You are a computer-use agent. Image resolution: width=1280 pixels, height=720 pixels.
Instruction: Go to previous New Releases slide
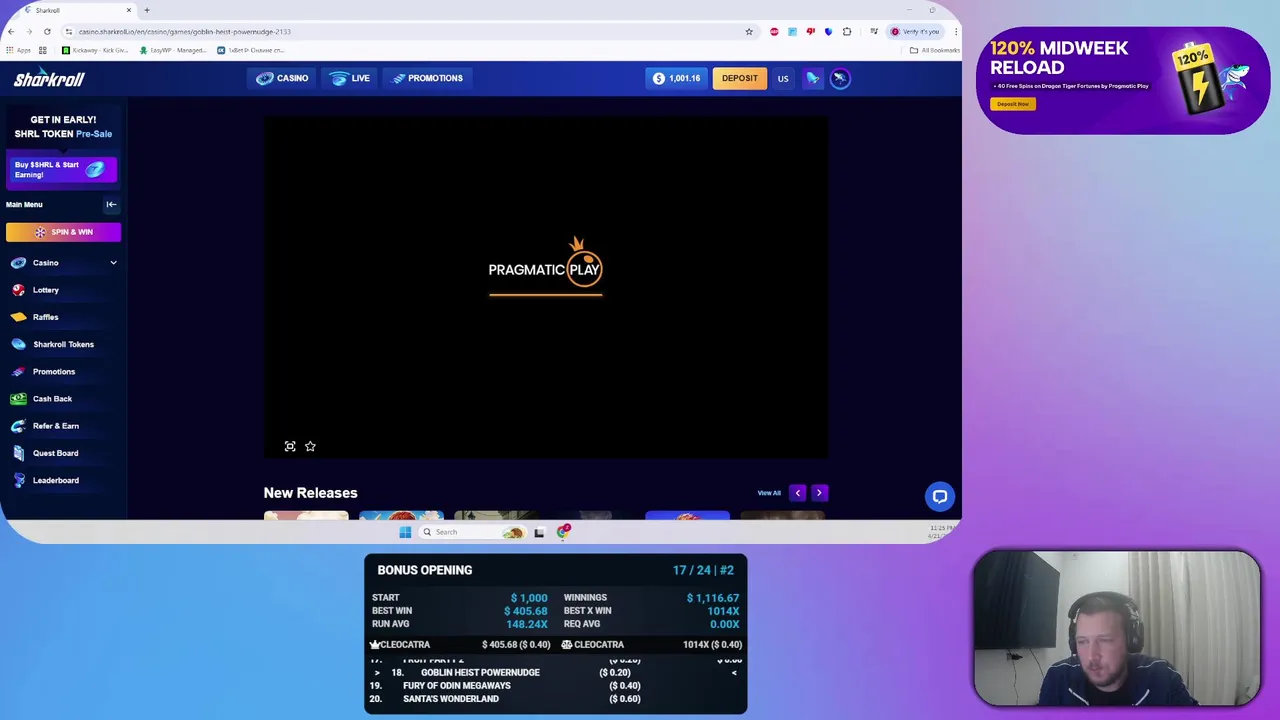tap(798, 493)
